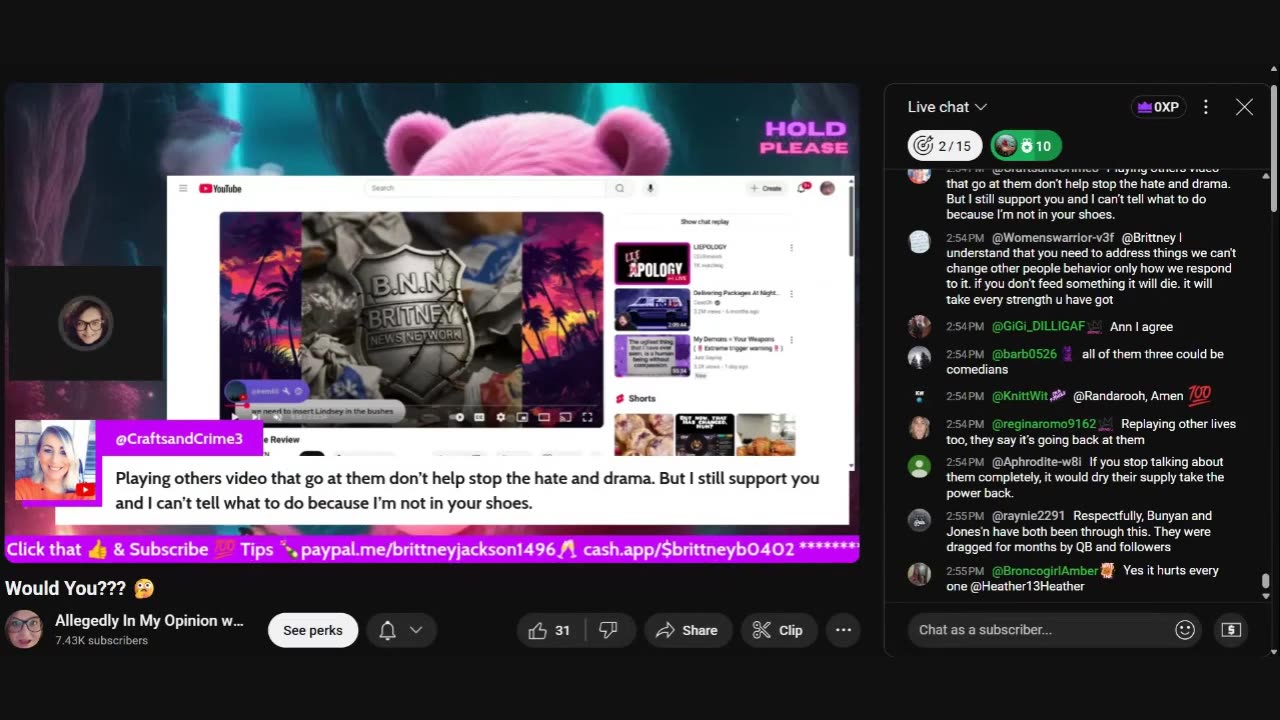Click the channel avatar beside subscriber count

pyautogui.click(x=24, y=630)
